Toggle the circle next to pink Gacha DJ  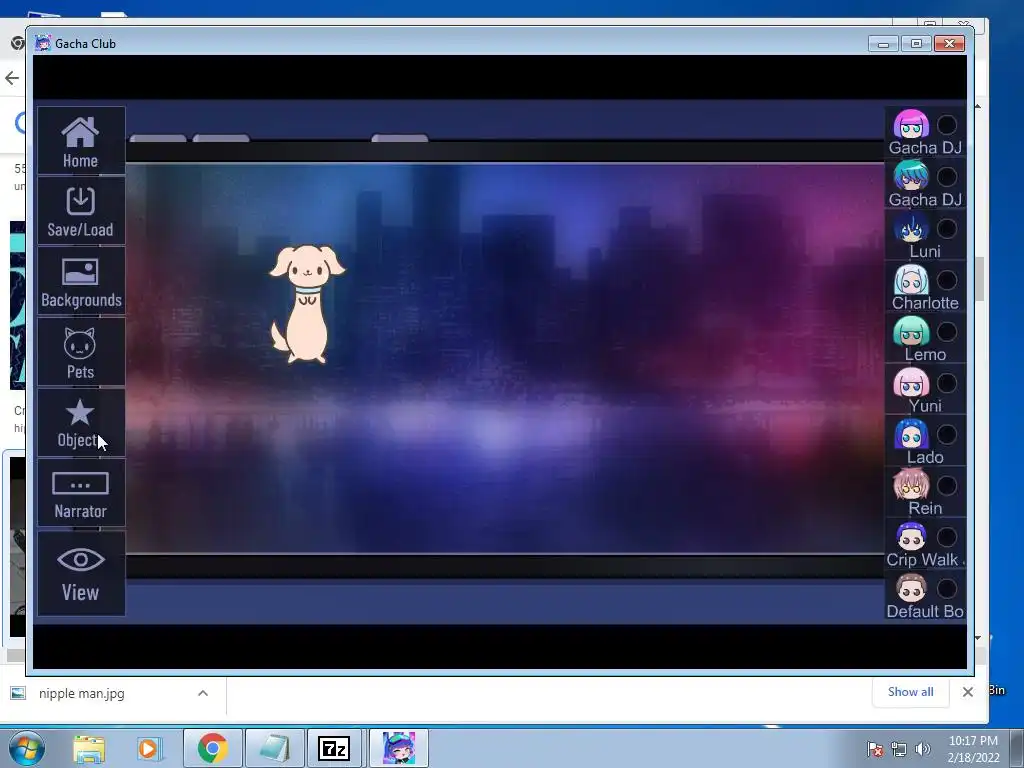click(x=947, y=125)
